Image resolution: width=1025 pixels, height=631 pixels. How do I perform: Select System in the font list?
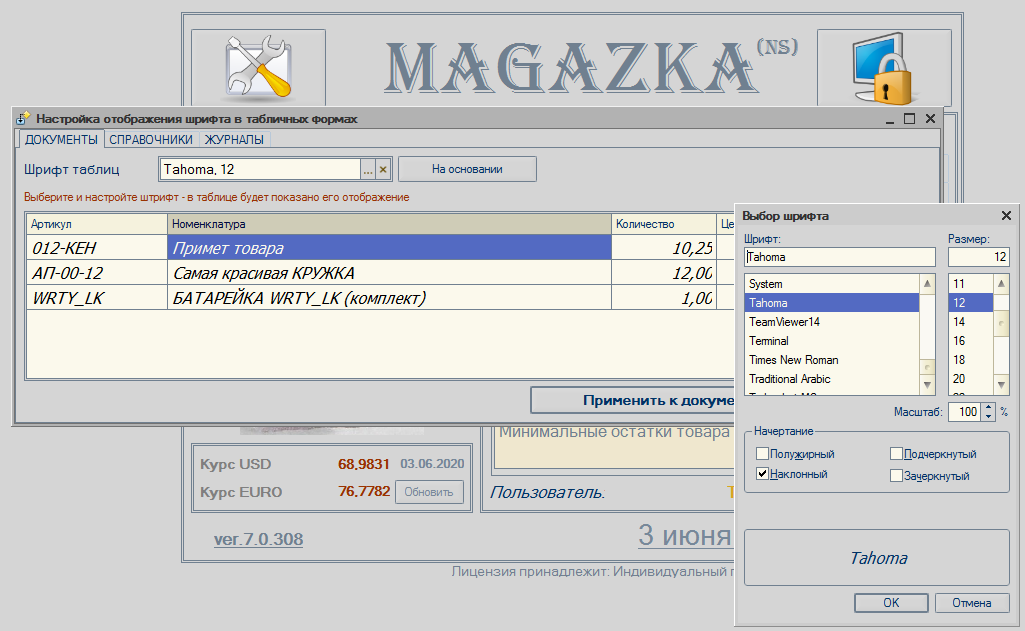(832, 284)
